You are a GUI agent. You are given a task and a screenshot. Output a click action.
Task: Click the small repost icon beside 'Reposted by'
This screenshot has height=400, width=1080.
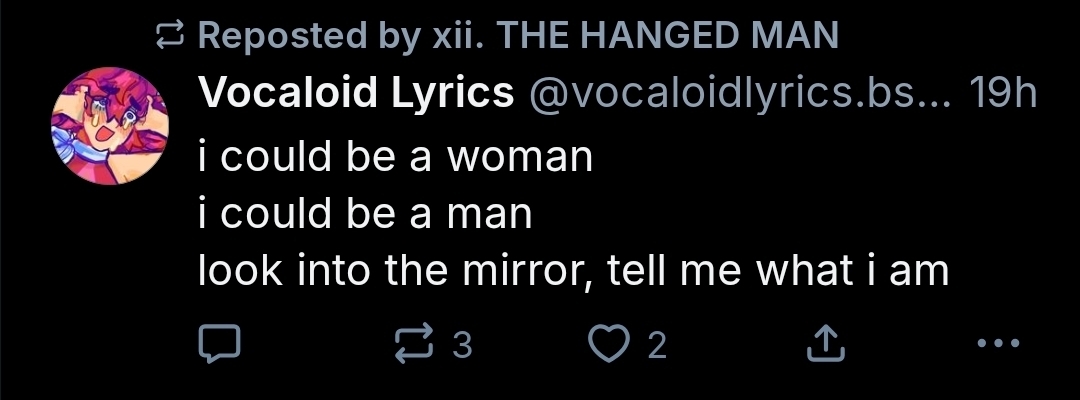173,37
